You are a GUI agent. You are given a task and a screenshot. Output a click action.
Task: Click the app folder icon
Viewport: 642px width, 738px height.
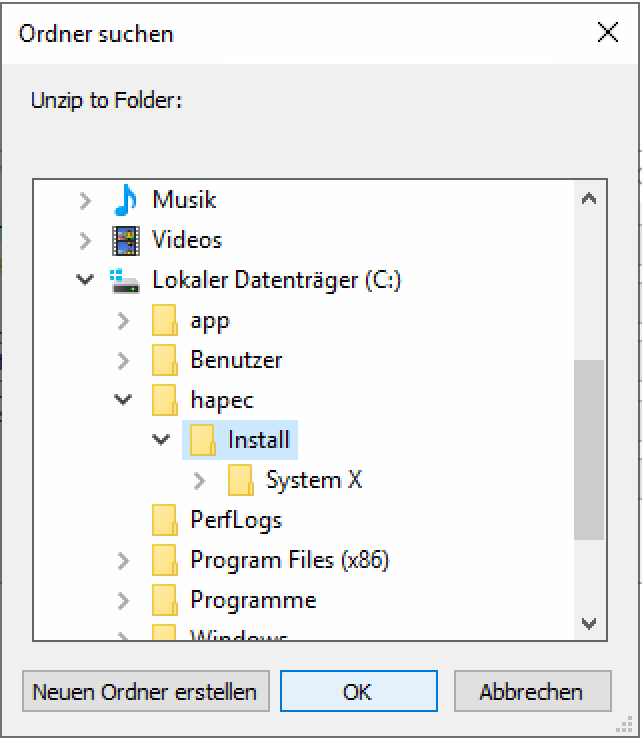[164, 321]
